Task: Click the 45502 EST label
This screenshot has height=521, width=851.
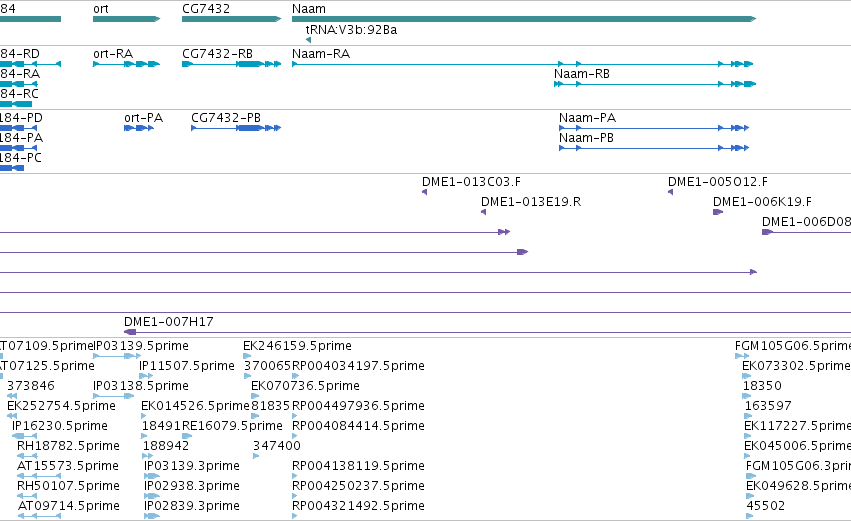Action: [x=765, y=506]
